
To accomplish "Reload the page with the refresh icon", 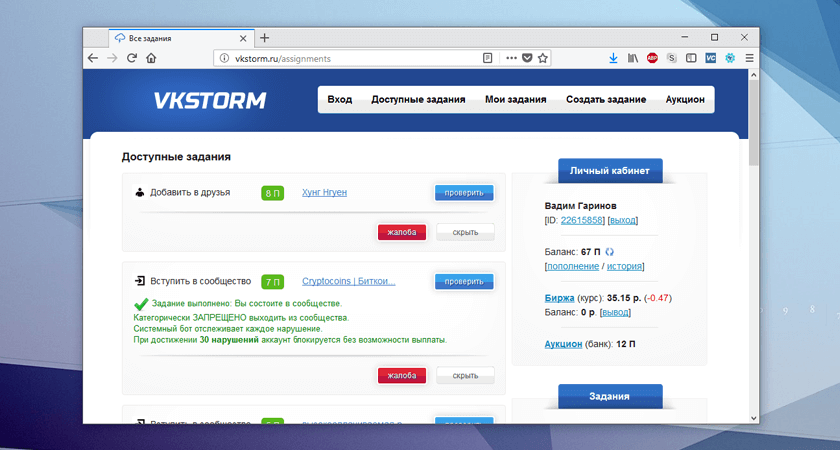I will (132, 58).
